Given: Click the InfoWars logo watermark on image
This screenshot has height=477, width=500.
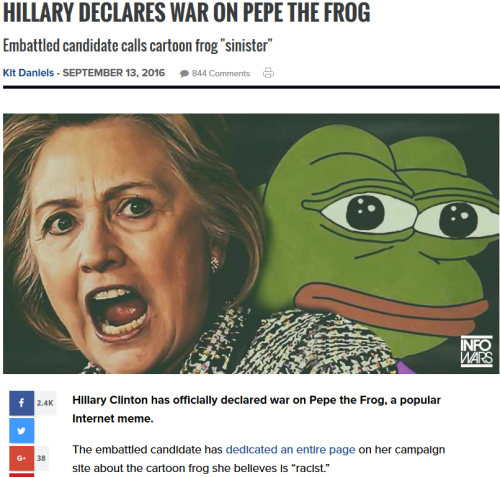Looking at the screenshot, I should [477, 352].
